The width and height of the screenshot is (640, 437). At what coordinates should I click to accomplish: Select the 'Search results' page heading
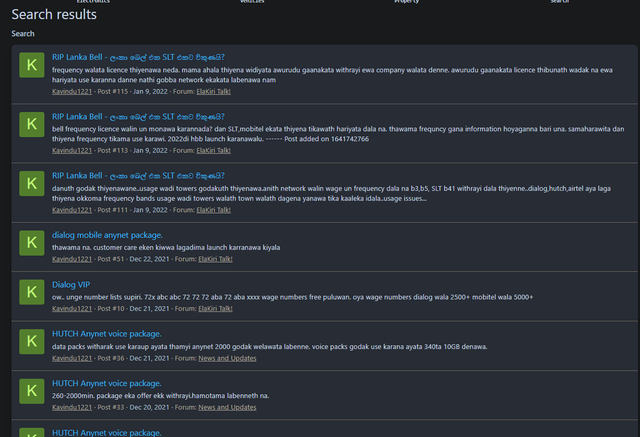click(x=54, y=15)
